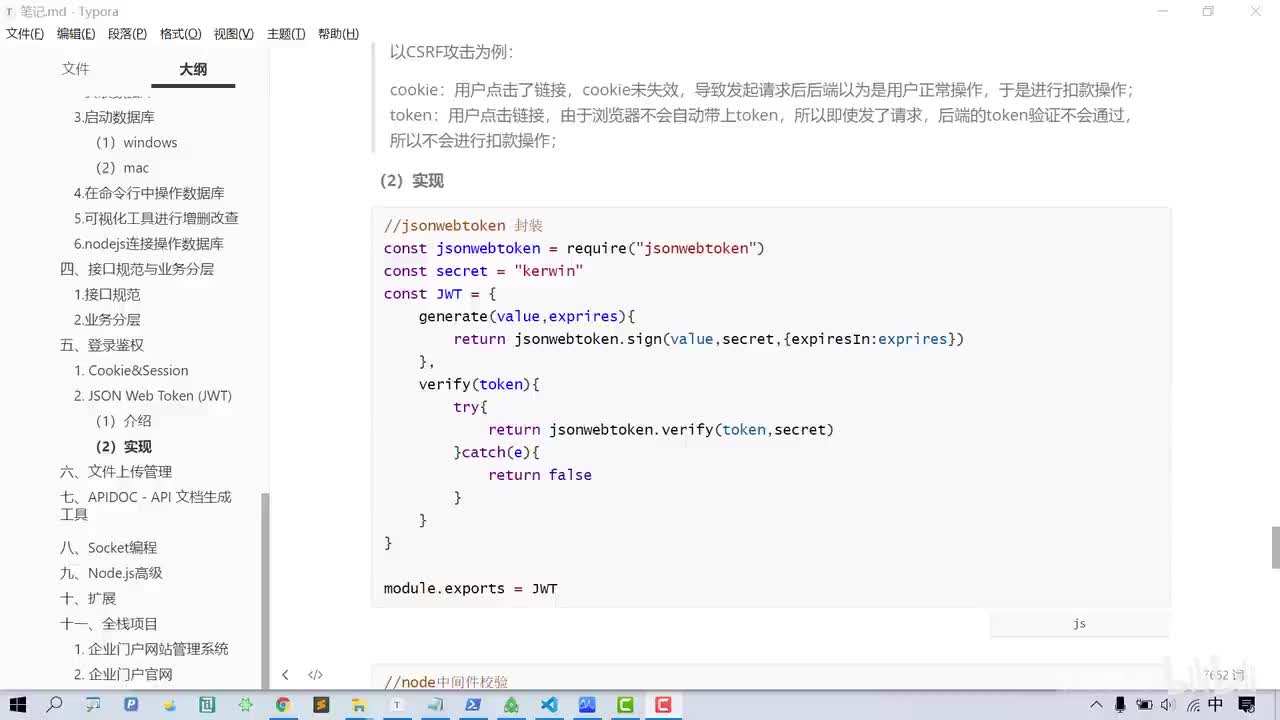Click the return false code line
Image resolution: width=1280 pixels, height=720 pixels.
pyautogui.click(x=540, y=475)
